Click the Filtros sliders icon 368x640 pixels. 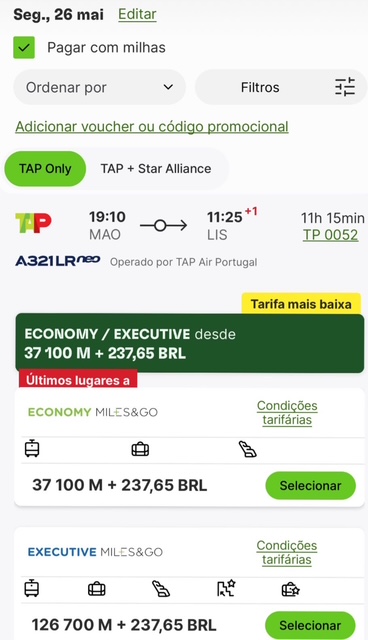tap(345, 87)
